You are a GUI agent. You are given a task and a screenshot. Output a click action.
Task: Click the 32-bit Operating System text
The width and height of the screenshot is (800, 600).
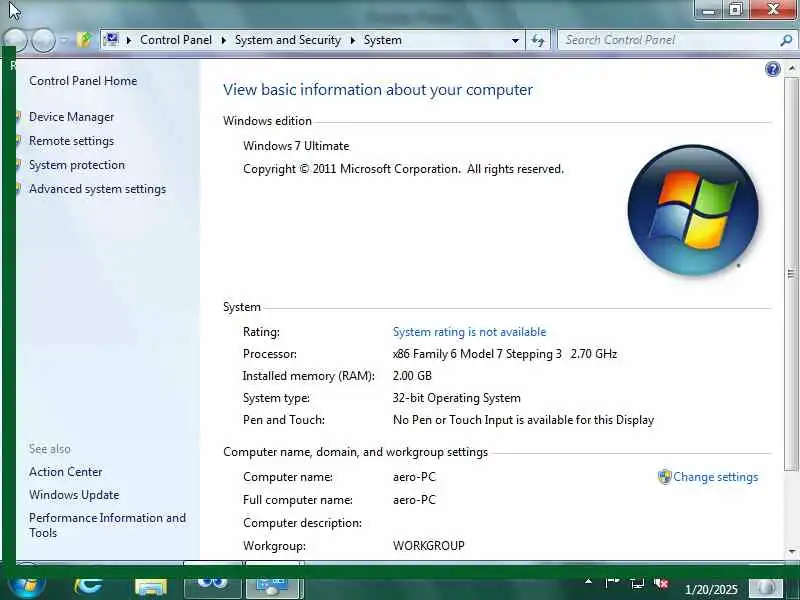click(457, 398)
